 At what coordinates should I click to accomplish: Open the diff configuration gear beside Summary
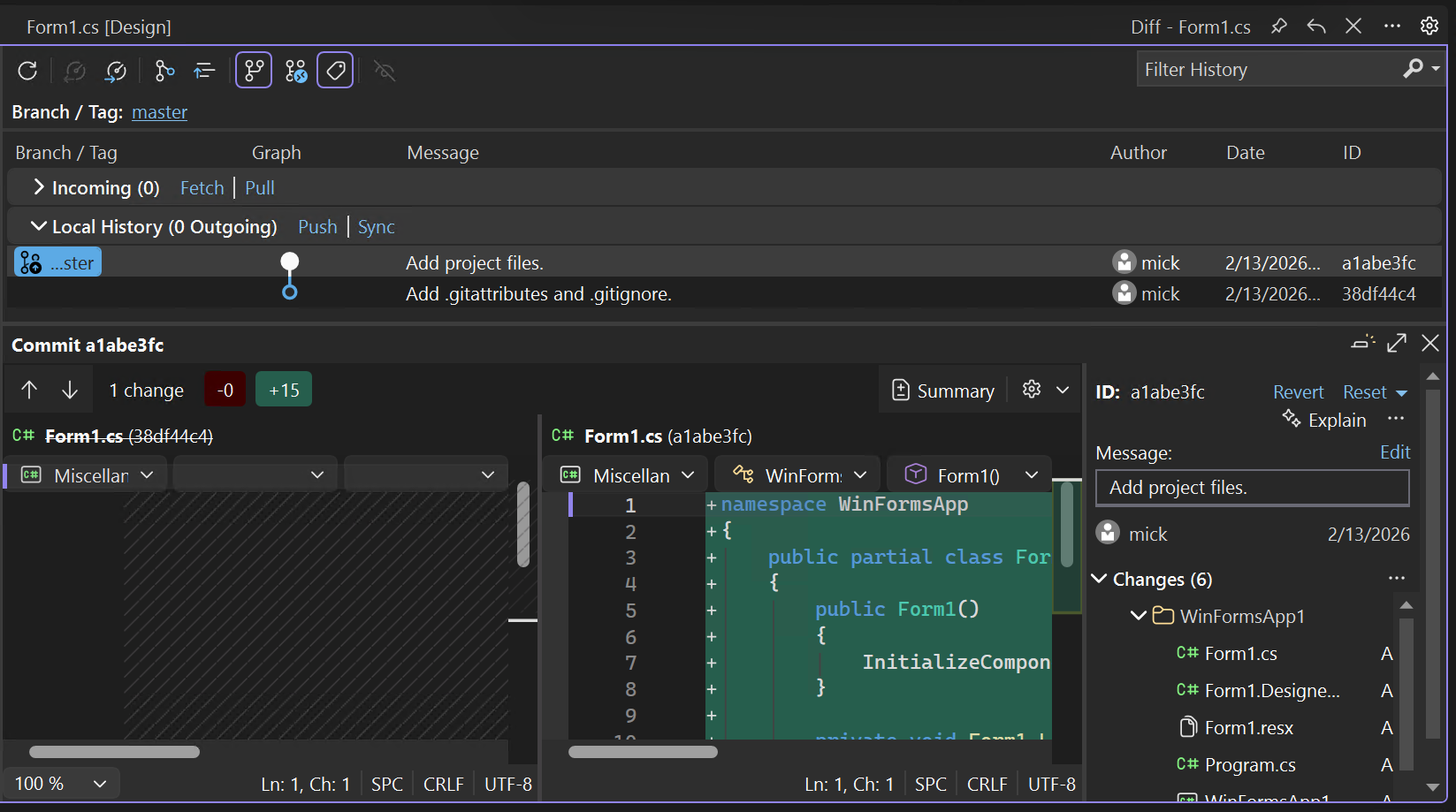1030,390
